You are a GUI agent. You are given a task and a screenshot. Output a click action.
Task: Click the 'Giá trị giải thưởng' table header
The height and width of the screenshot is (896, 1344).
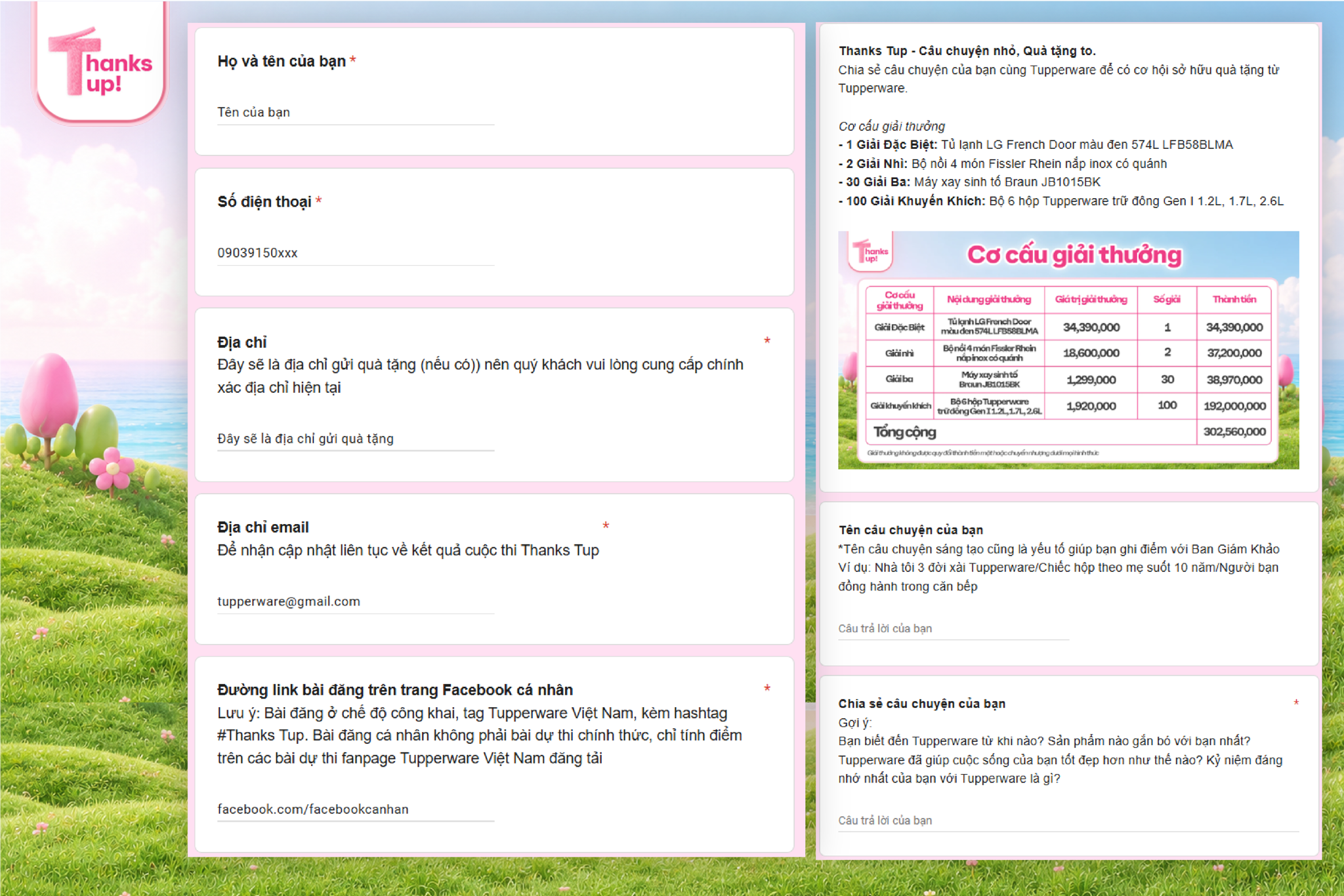1091,300
